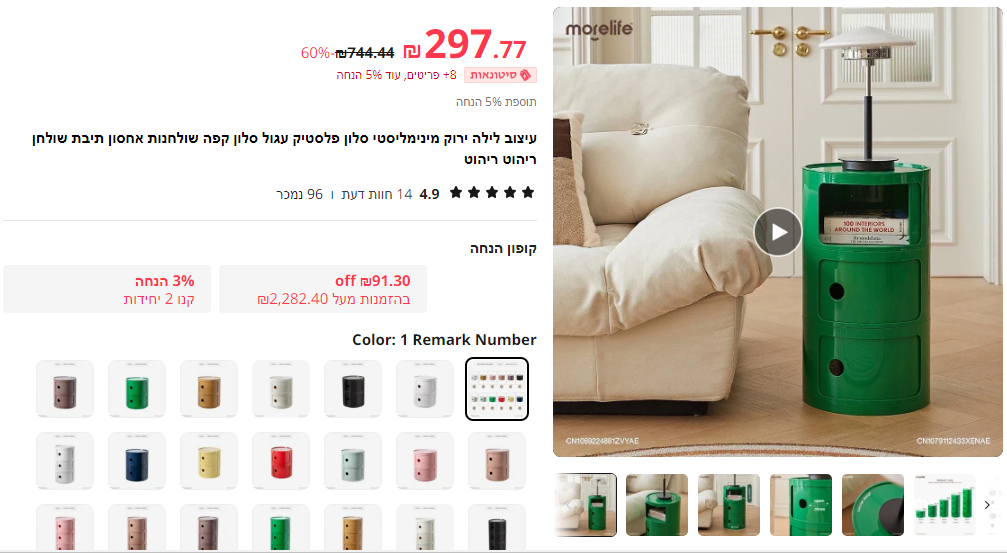
Task: Pick the red two-tier cabinet option
Action: 281,461
